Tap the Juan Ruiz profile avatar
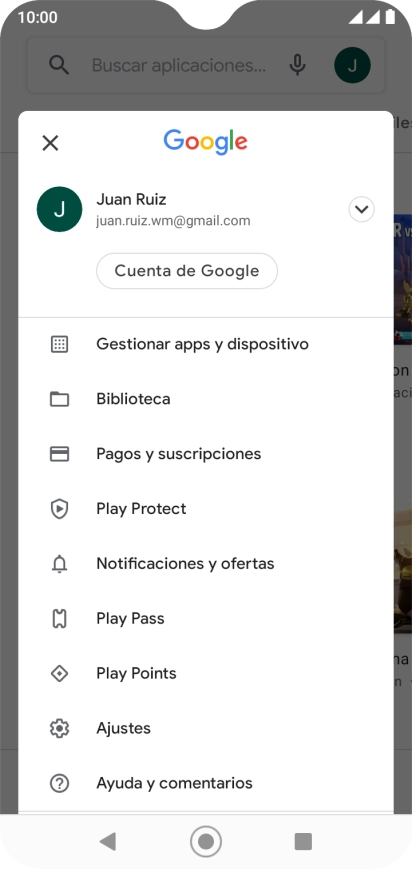412x869 pixels. click(x=59, y=209)
